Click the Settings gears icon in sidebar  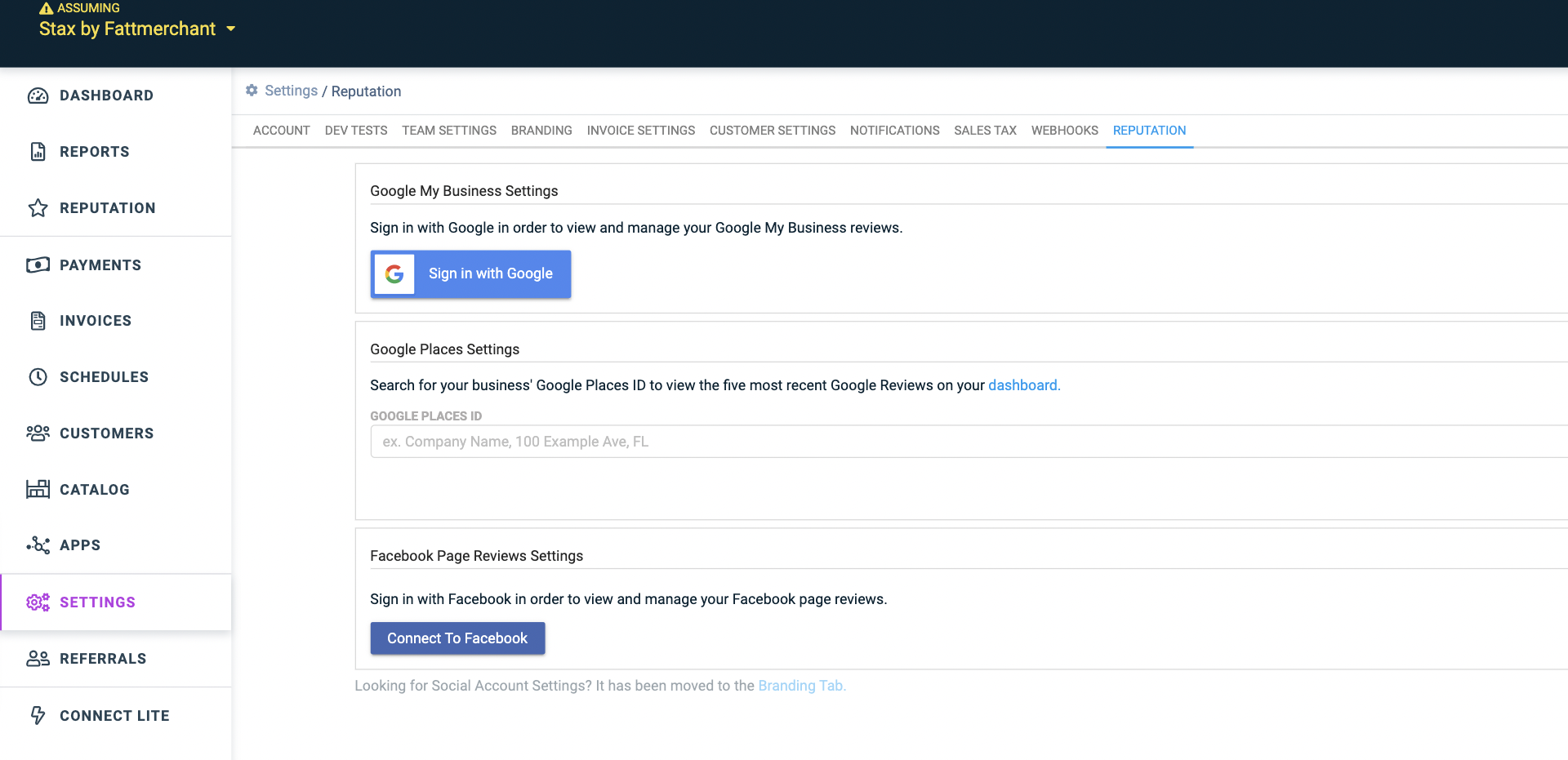pos(38,602)
